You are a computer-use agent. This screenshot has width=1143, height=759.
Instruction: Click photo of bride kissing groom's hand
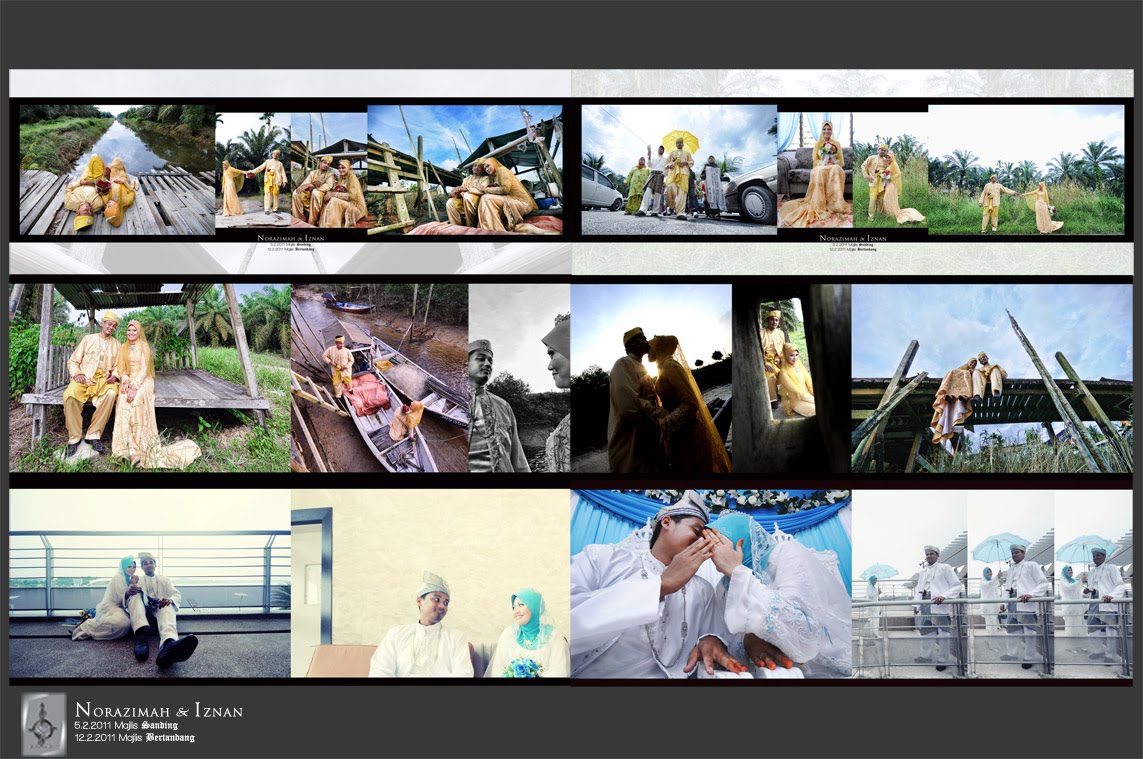(711, 583)
